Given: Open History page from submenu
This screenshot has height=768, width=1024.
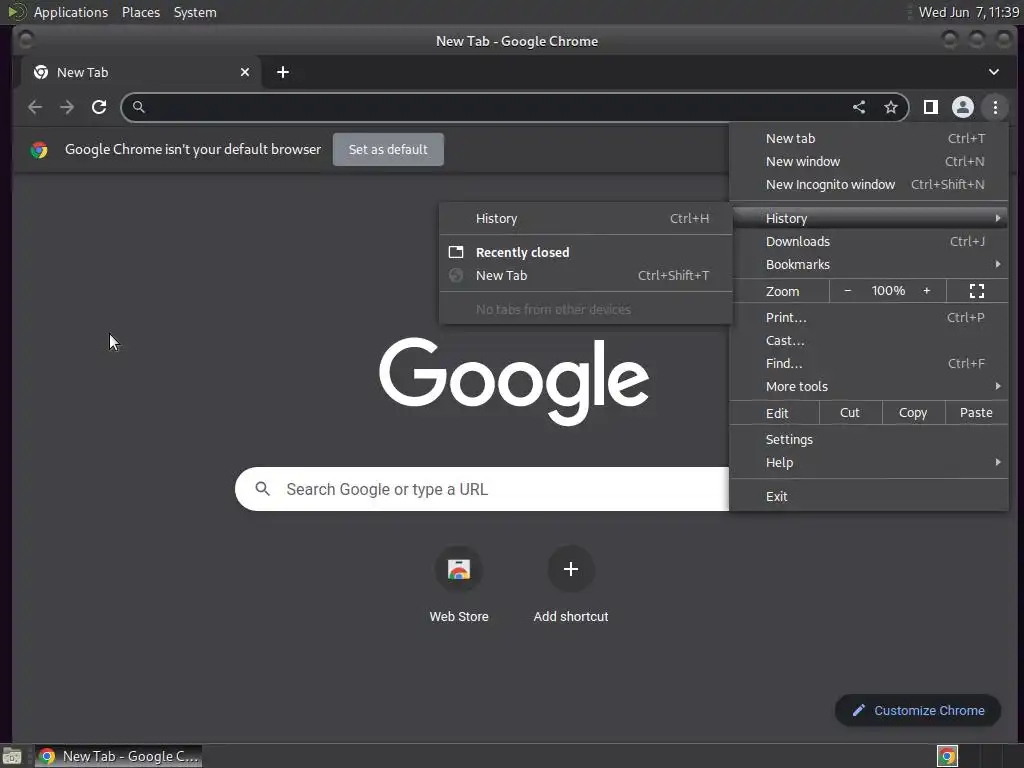Looking at the screenshot, I should pyautogui.click(x=586, y=218).
